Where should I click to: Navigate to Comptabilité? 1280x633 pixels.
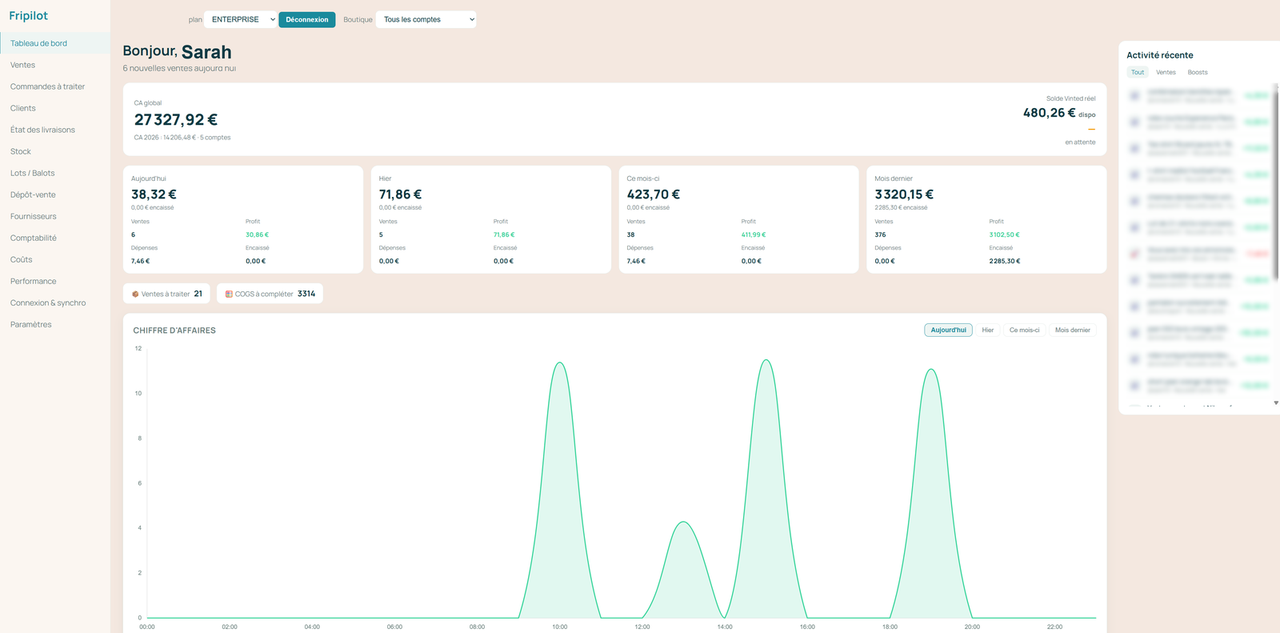[55, 238]
